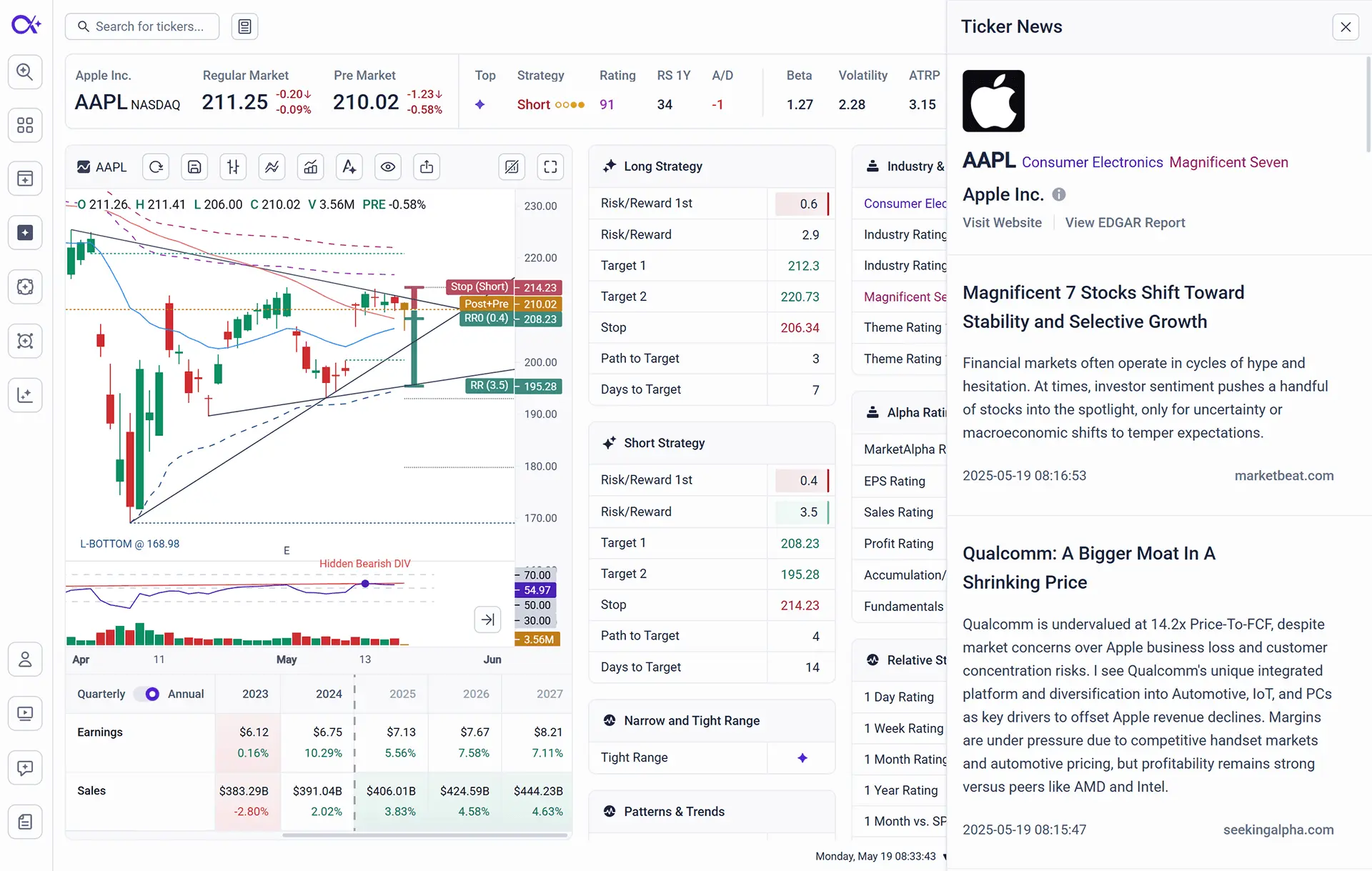Click the Magnificent Se theme link in Industry panel
The width and height of the screenshot is (1372, 871).
click(905, 297)
